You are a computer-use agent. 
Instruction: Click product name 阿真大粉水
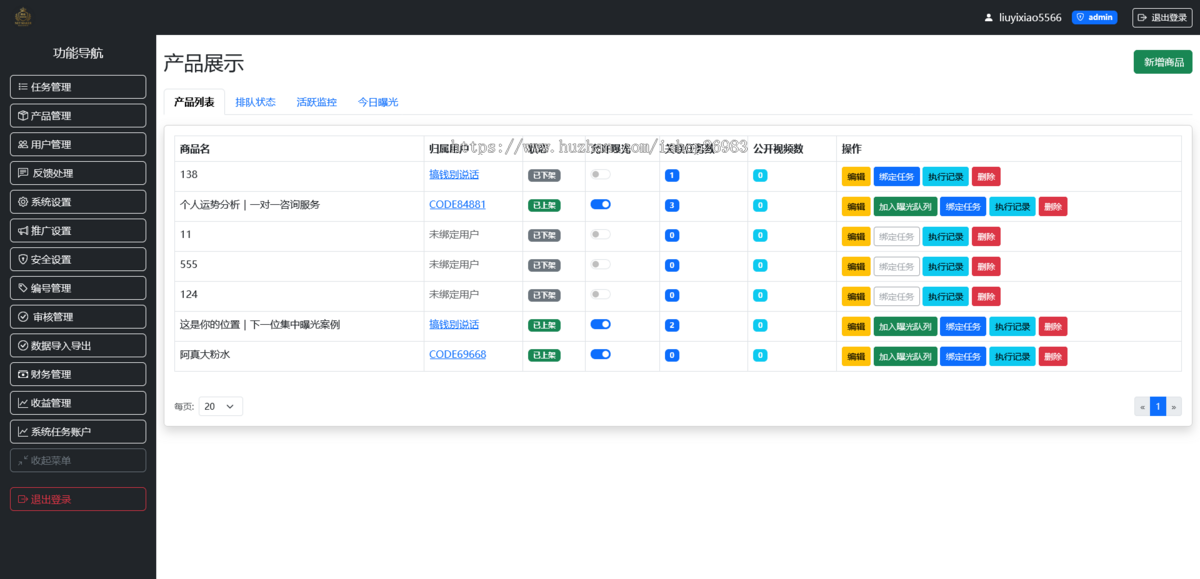point(205,354)
